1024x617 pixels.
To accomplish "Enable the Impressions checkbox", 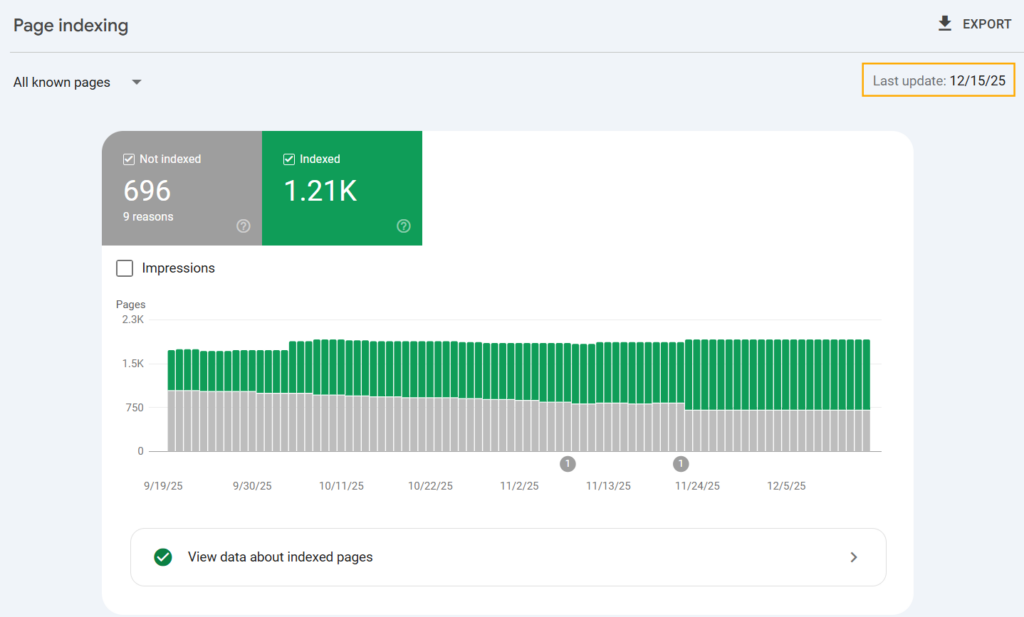I will [x=125, y=268].
